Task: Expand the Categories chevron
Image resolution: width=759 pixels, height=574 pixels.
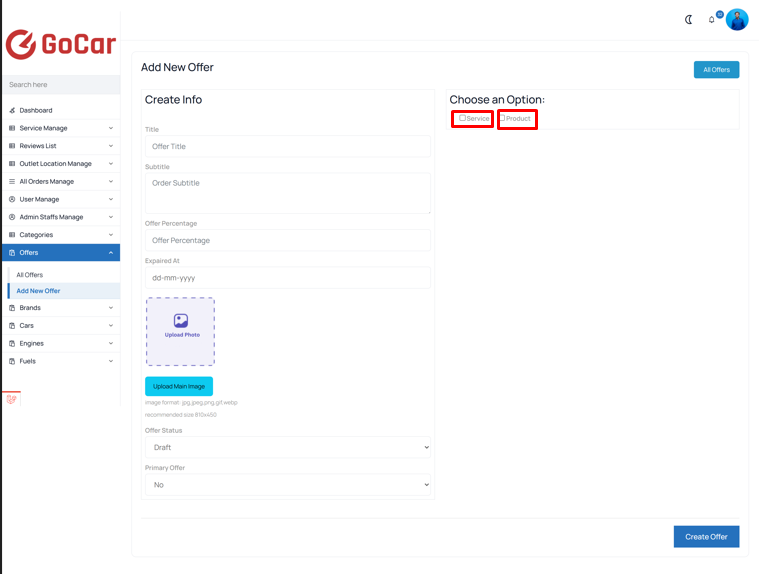Action: click(111, 235)
